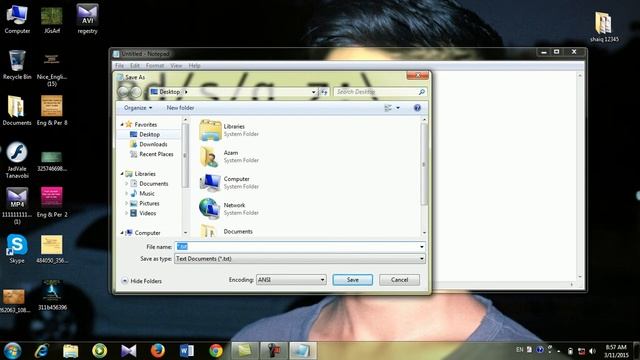This screenshot has height=360, width=640.
Task: Select the Network system folder in file list
Action: click(x=229, y=209)
